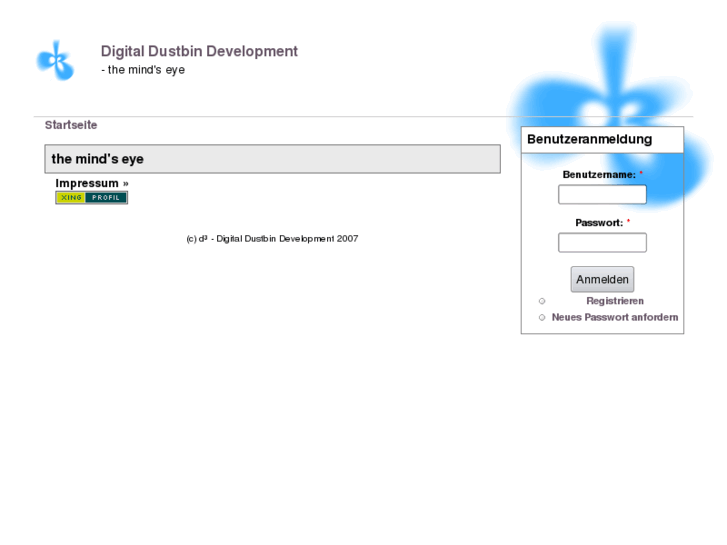Click the Benutzername: label
The image size is (727, 545).
click(x=599, y=175)
